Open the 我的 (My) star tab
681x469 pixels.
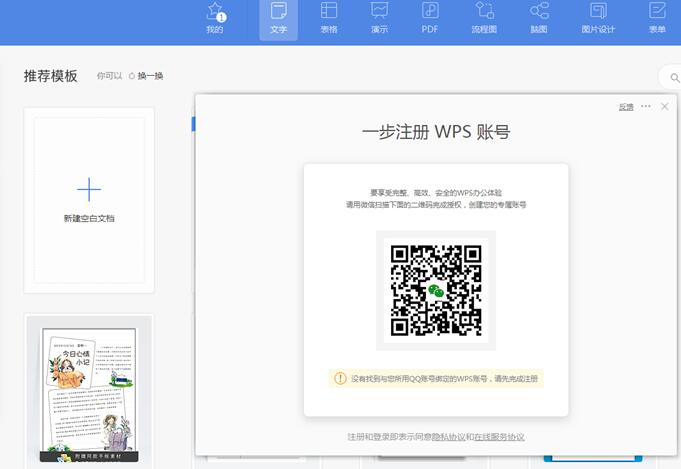[215, 20]
